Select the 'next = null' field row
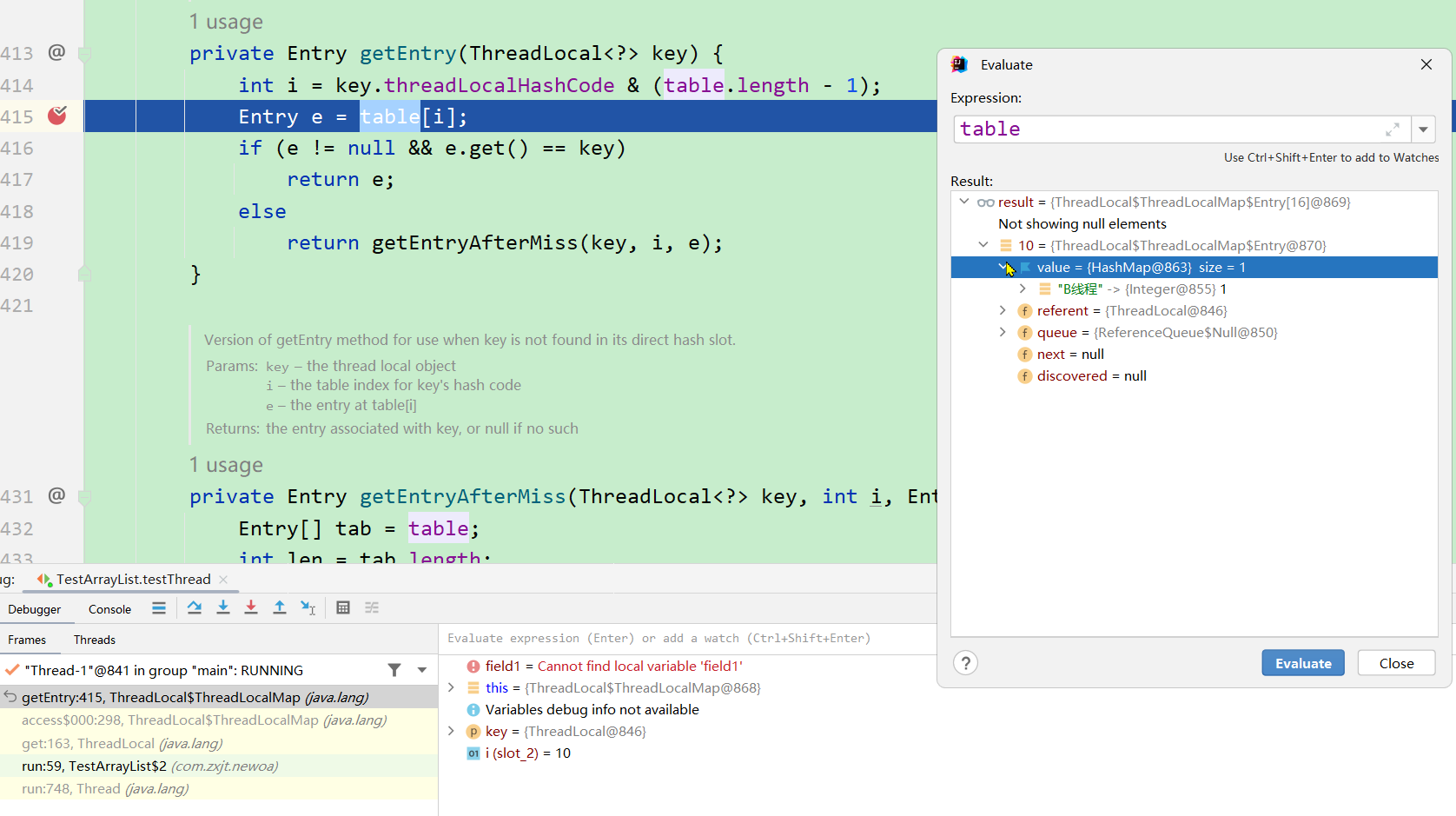The height and width of the screenshot is (816, 1456). tap(1195, 354)
